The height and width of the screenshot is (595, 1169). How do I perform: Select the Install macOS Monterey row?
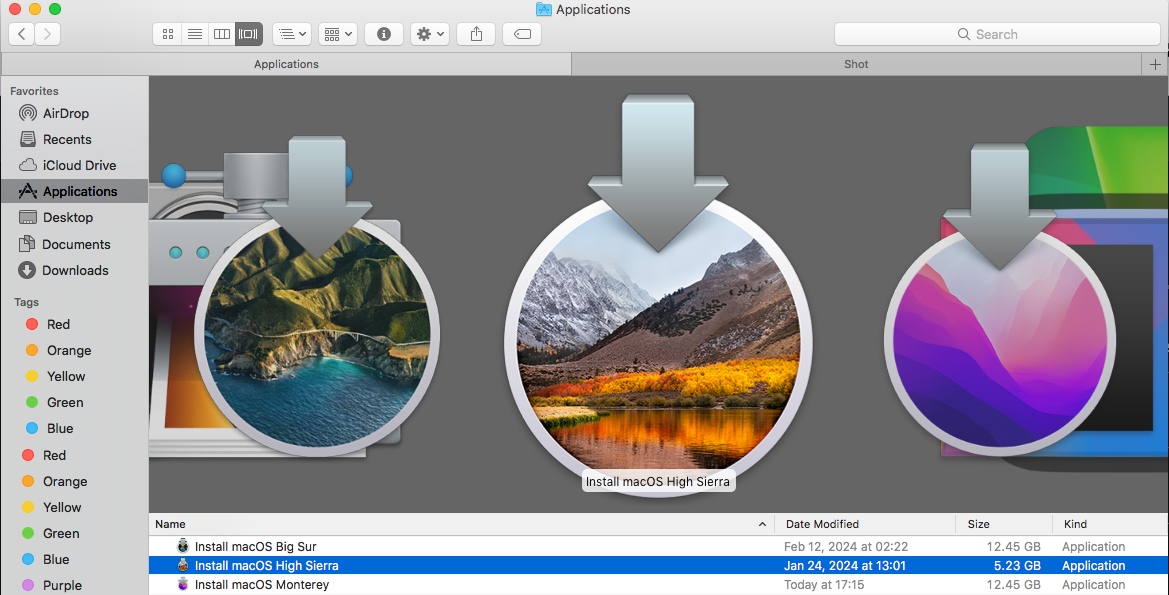click(659, 585)
